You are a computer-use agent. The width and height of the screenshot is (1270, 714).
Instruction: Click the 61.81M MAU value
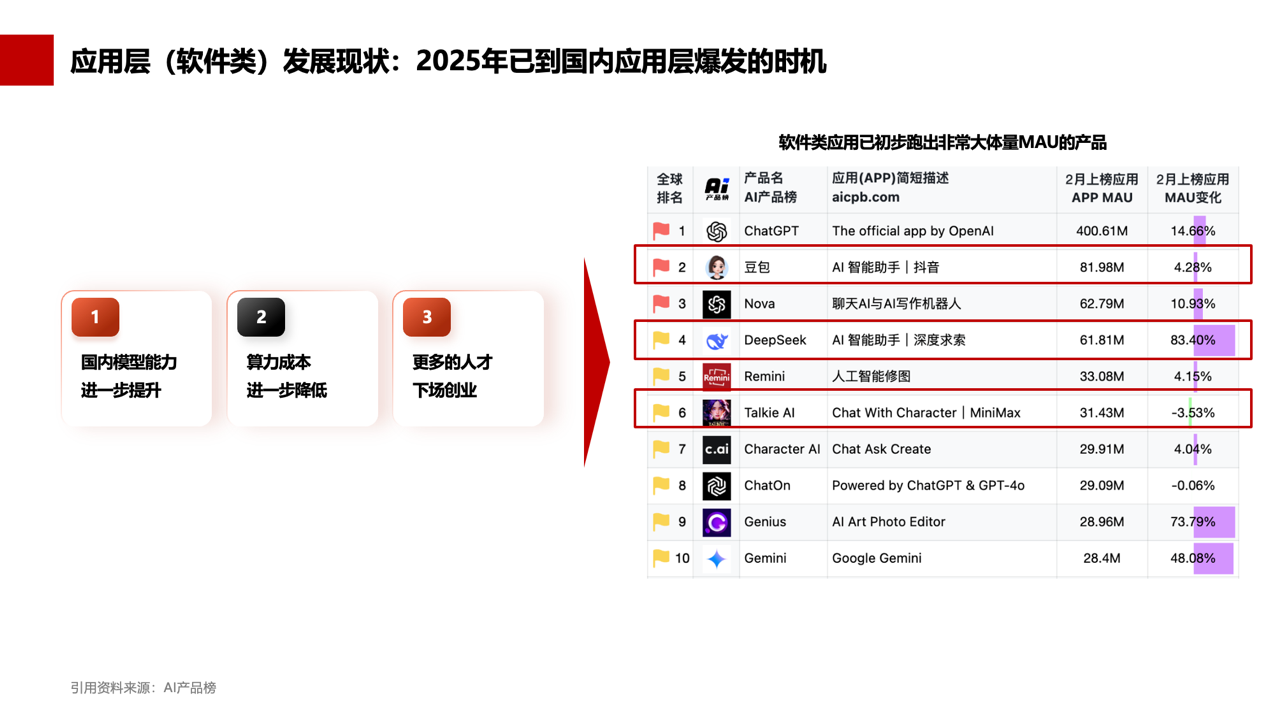1101,340
